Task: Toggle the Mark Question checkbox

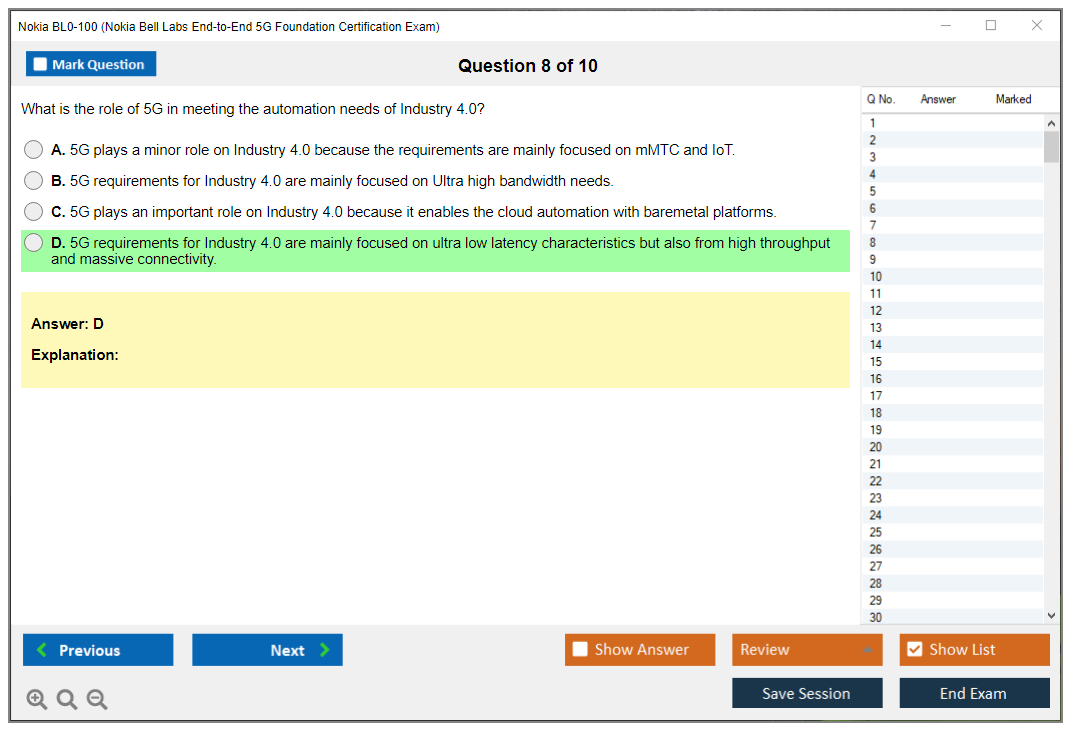Action: pyautogui.click(x=41, y=65)
